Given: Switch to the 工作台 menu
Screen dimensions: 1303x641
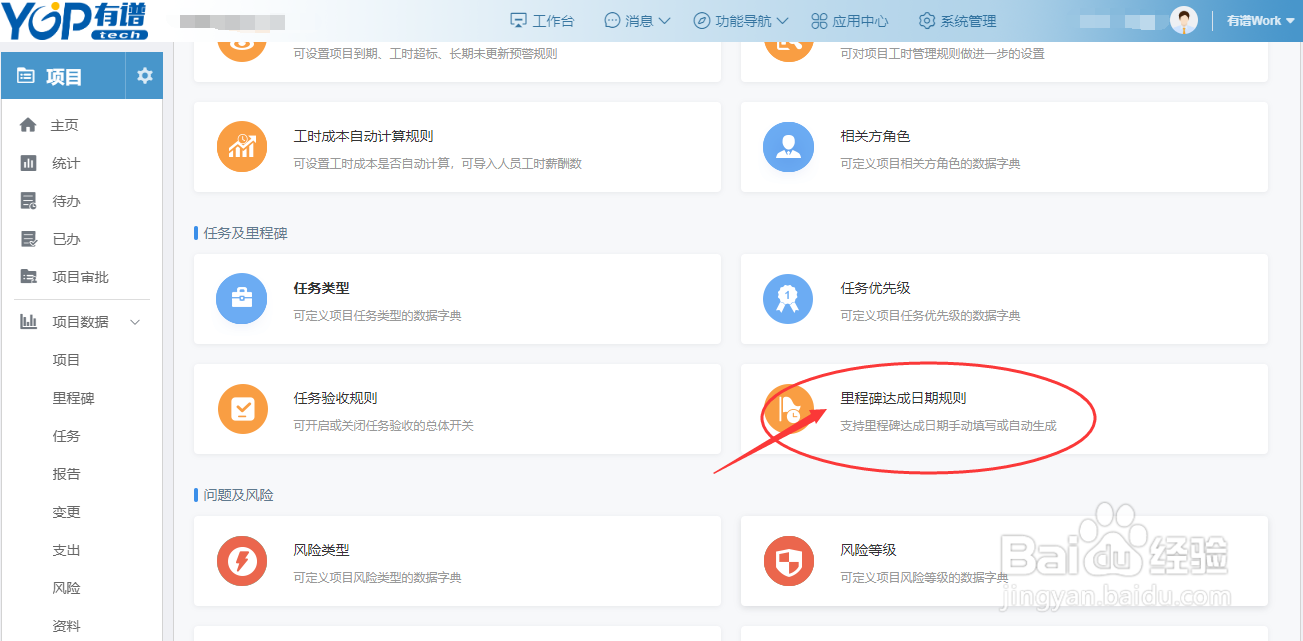Looking at the screenshot, I should tap(543, 19).
